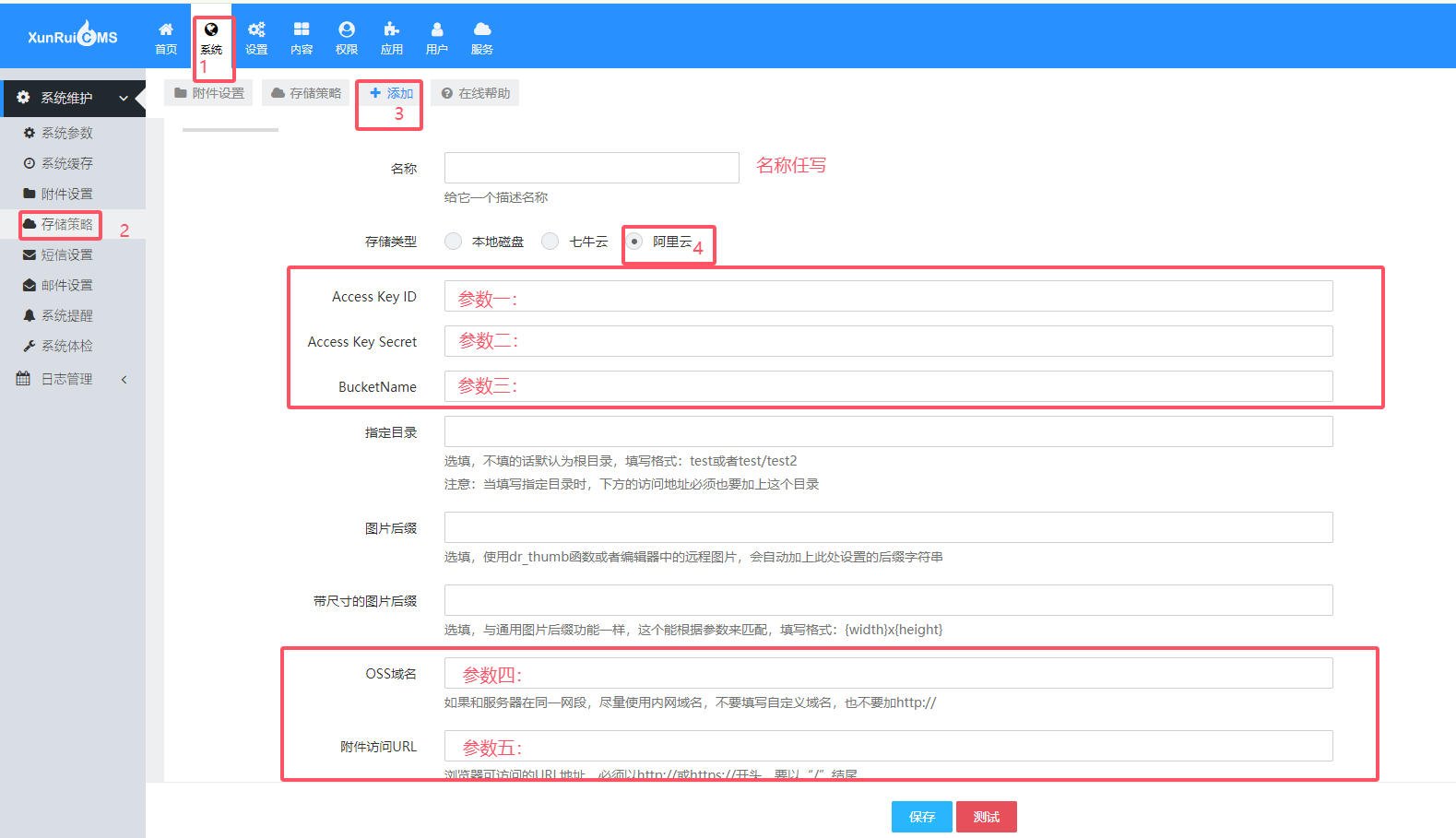Open the 应用 puzzle icon menu

pyautogui.click(x=392, y=30)
